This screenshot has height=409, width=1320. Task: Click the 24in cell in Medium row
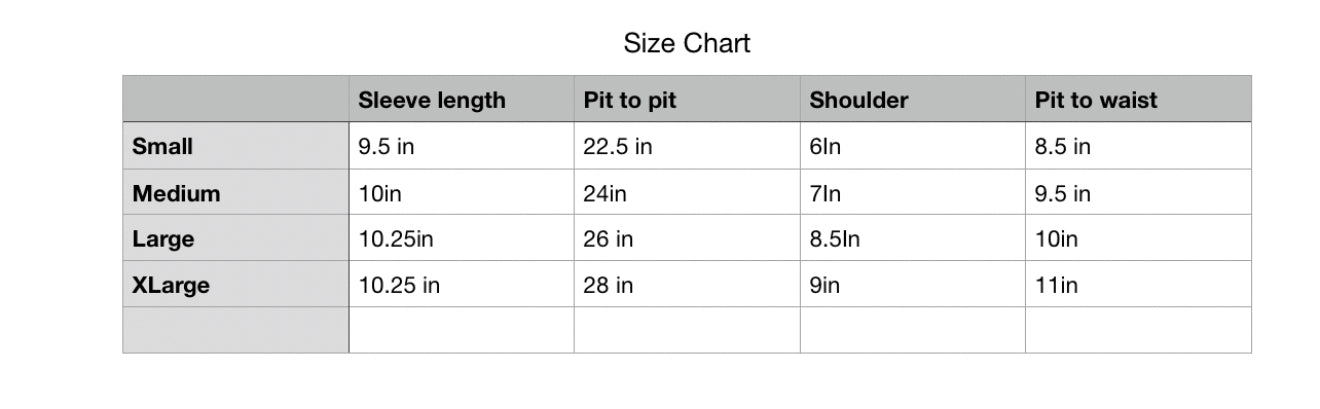(x=687, y=192)
